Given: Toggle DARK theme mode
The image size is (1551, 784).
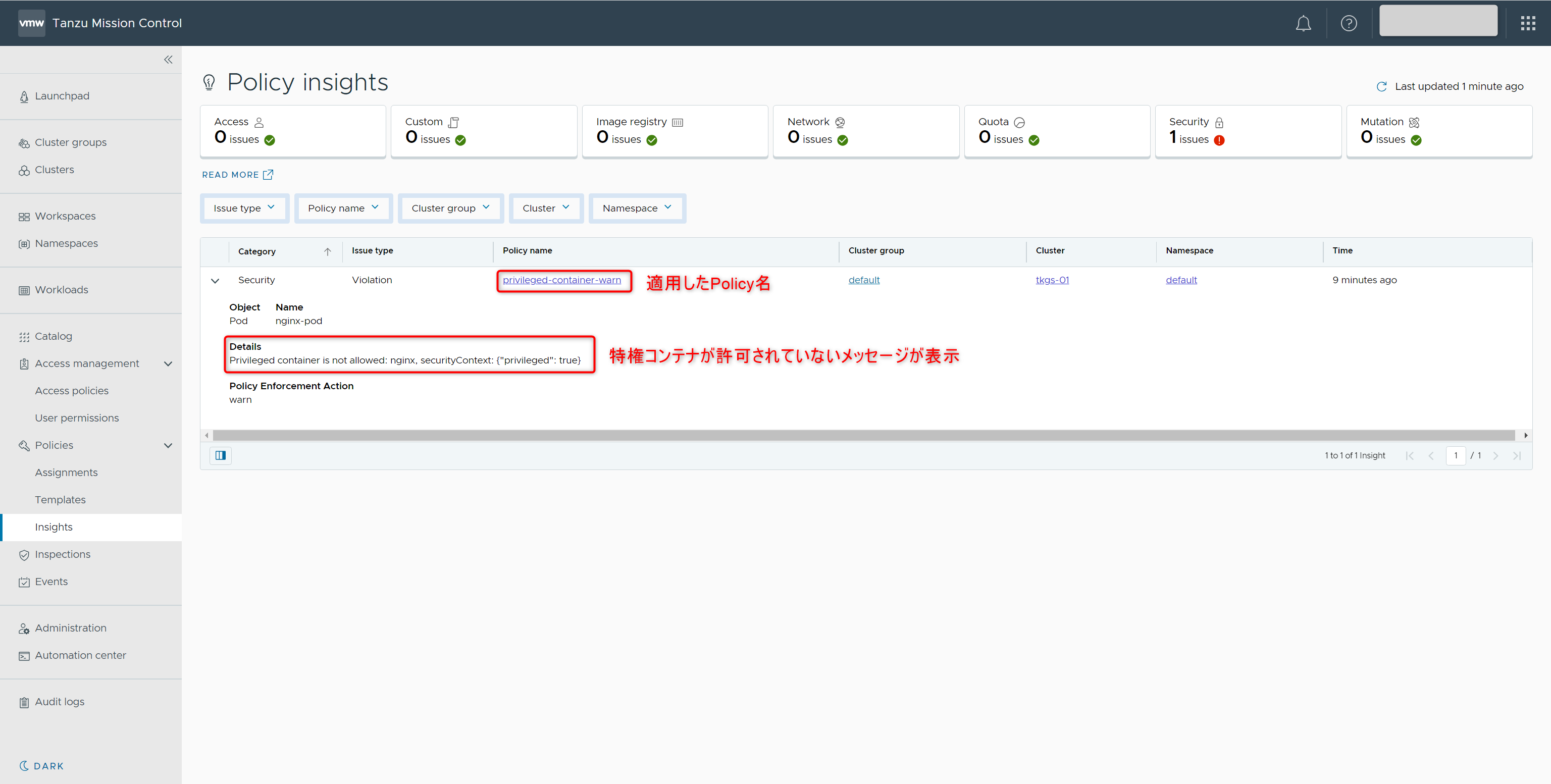Looking at the screenshot, I should [41, 766].
